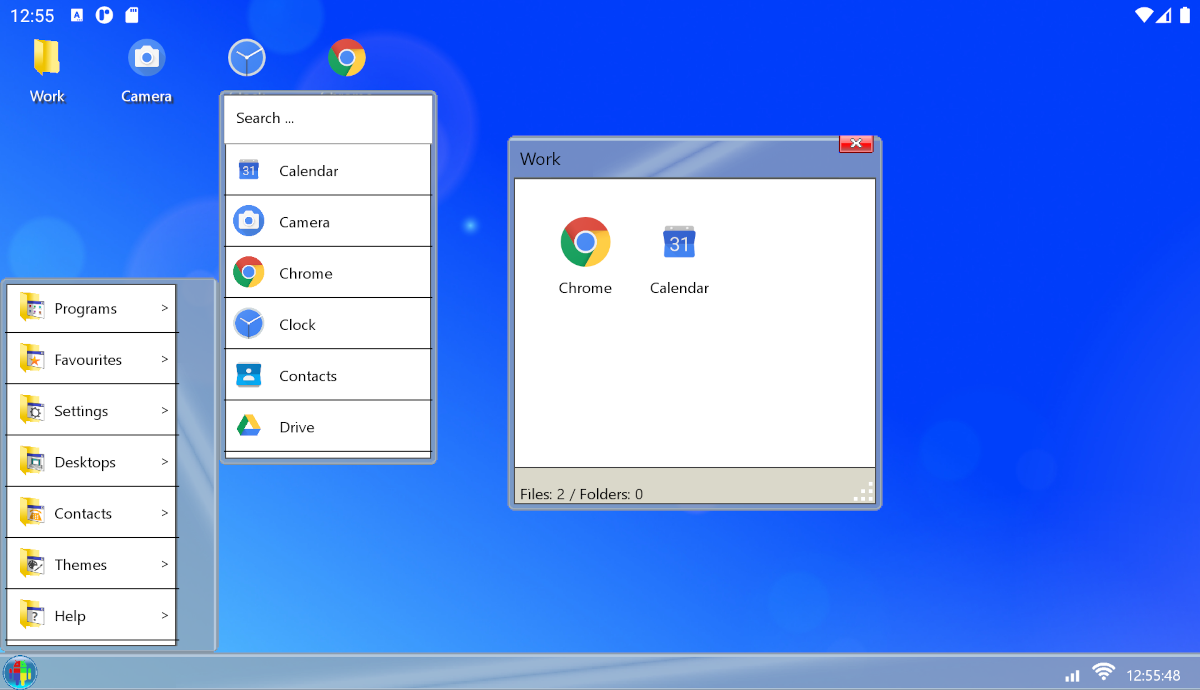Click the taskbar clock showing 12:55:48

coord(1153,675)
